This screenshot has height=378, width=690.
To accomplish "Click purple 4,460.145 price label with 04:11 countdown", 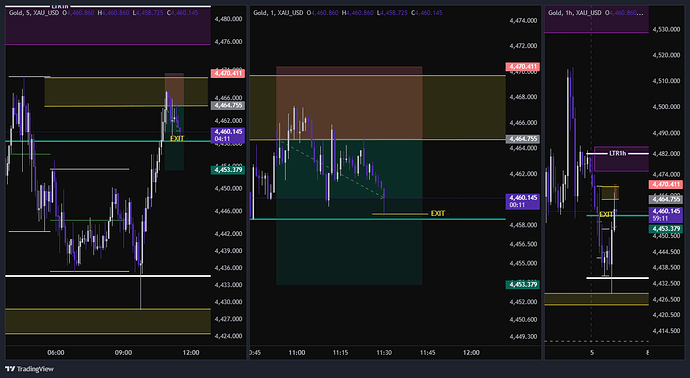I will pyautogui.click(x=228, y=135).
